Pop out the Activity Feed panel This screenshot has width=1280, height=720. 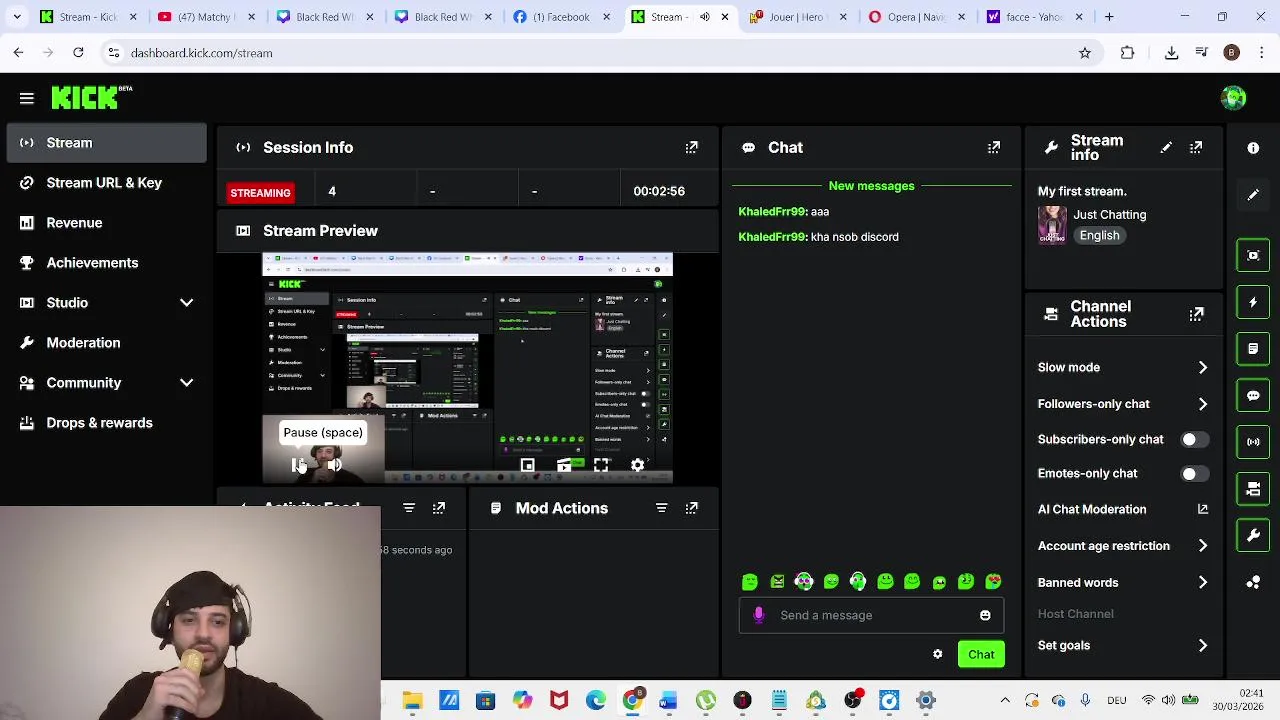(439, 508)
